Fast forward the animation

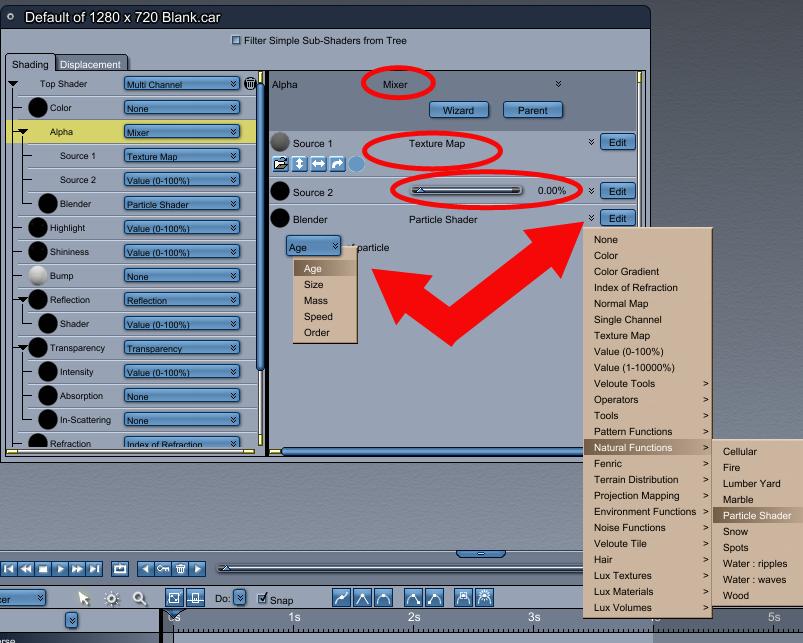point(77,569)
